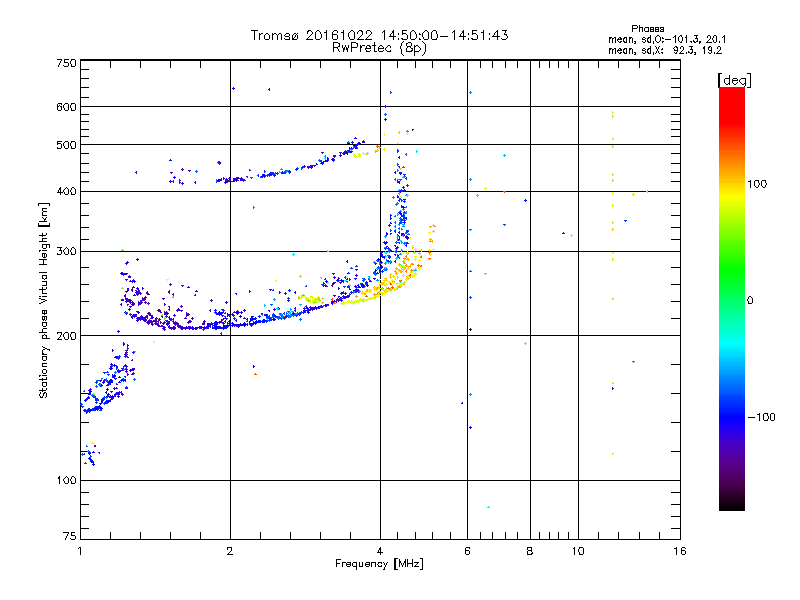
Task: Click the height axis tick "600"
Action: (66, 107)
